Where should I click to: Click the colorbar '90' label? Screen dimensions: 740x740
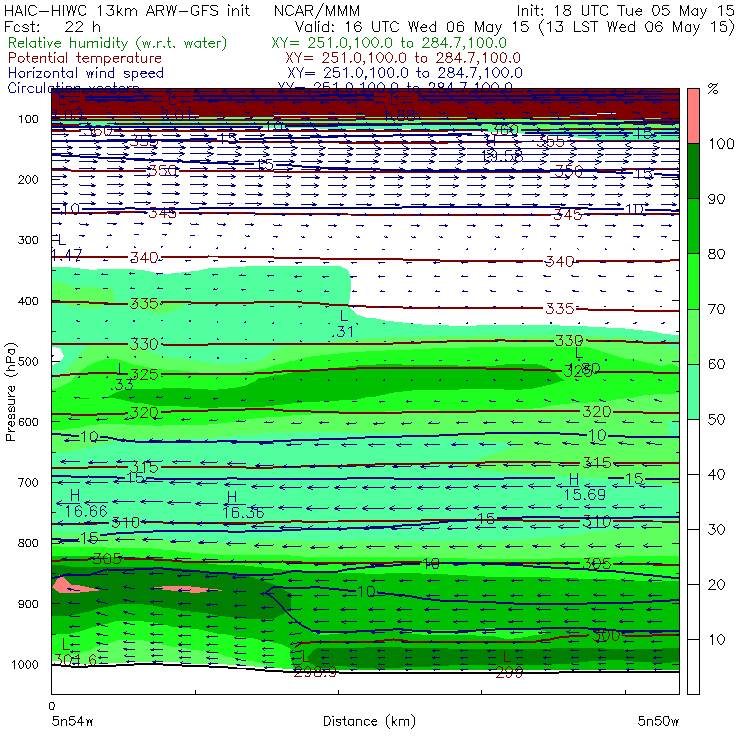pyautogui.click(x=716, y=199)
